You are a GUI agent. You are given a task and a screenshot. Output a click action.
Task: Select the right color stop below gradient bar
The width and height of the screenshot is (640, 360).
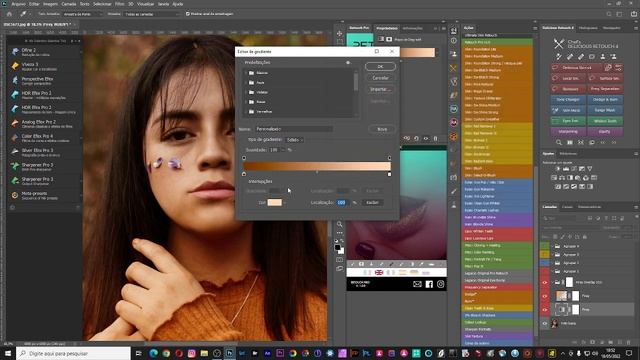[x=389, y=174]
